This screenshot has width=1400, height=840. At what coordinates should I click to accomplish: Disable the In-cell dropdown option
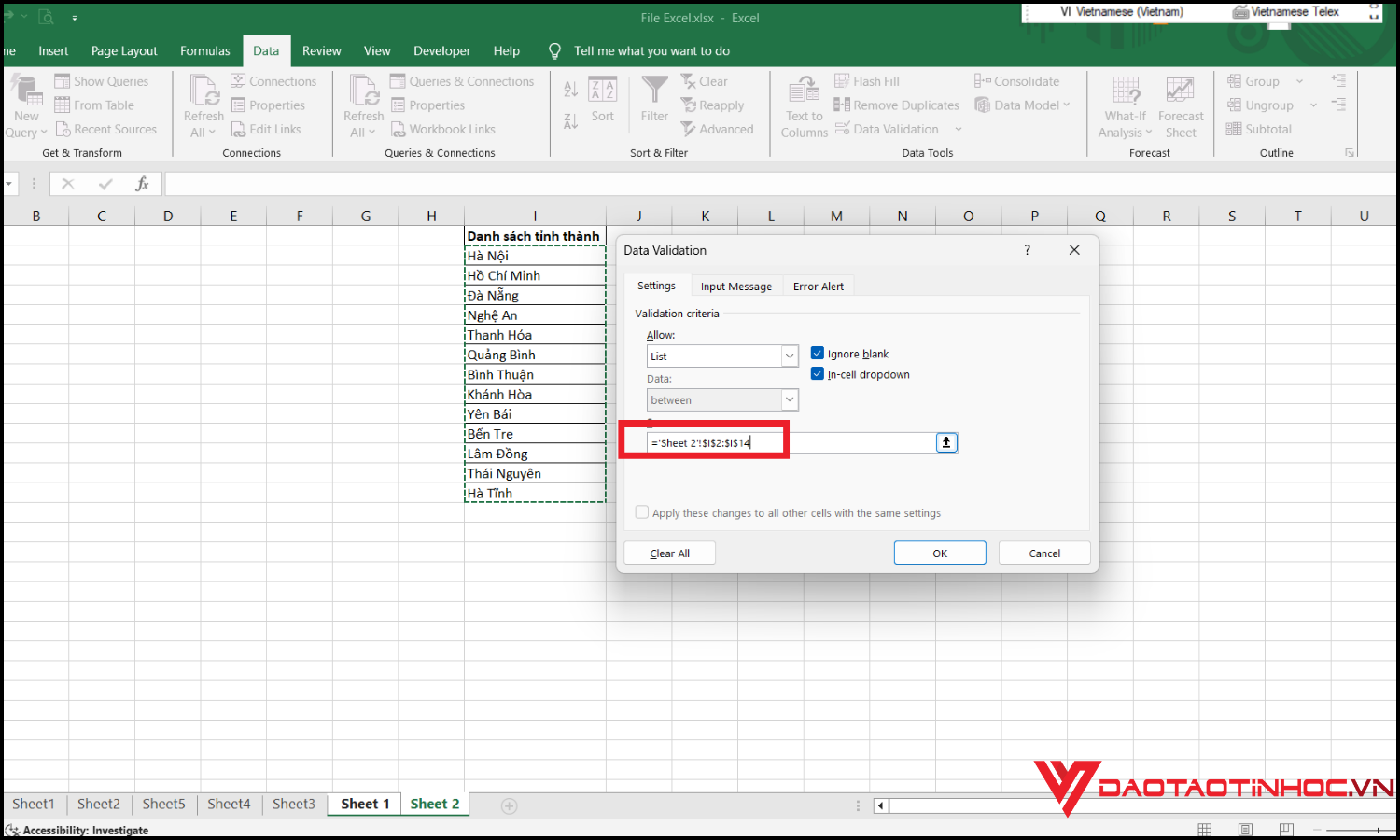click(818, 373)
